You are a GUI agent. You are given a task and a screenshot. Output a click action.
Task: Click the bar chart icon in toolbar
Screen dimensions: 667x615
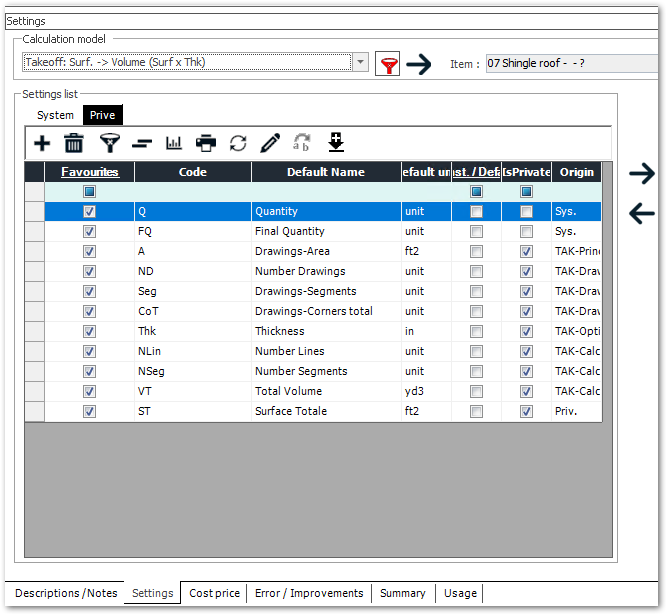click(174, 143)
